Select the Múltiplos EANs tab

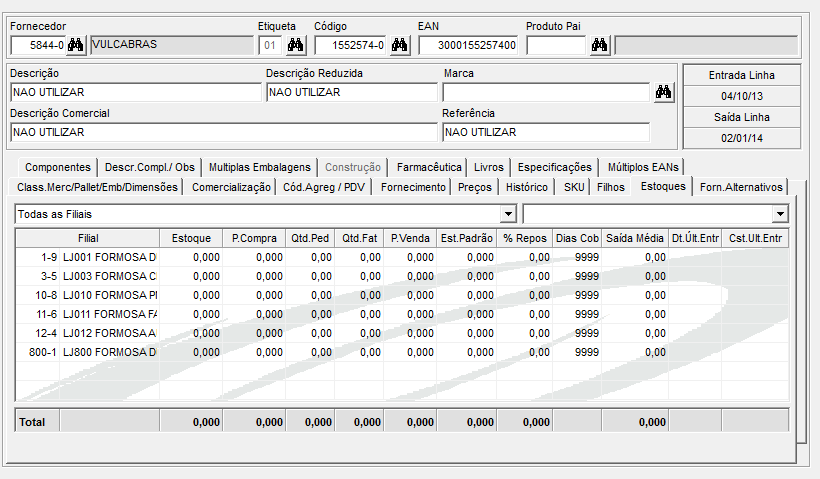(x=643, y=167)
